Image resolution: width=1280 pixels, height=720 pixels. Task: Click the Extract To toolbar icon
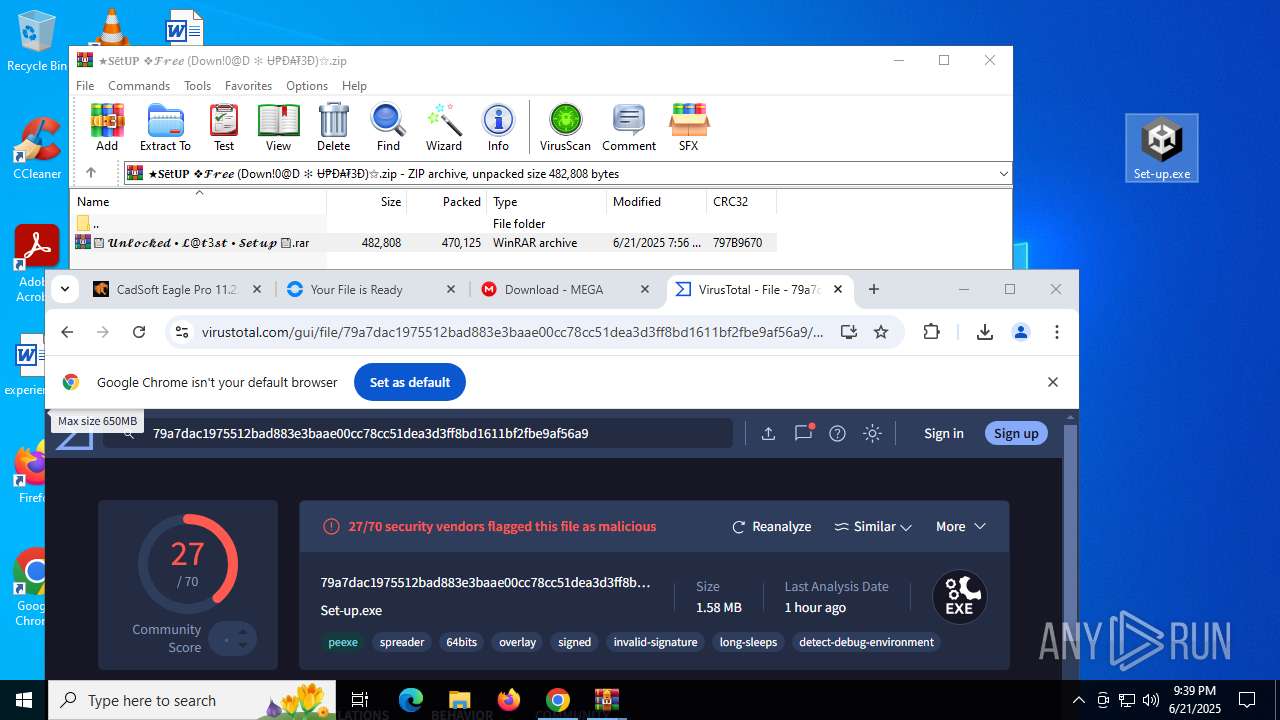click(165, 127)
